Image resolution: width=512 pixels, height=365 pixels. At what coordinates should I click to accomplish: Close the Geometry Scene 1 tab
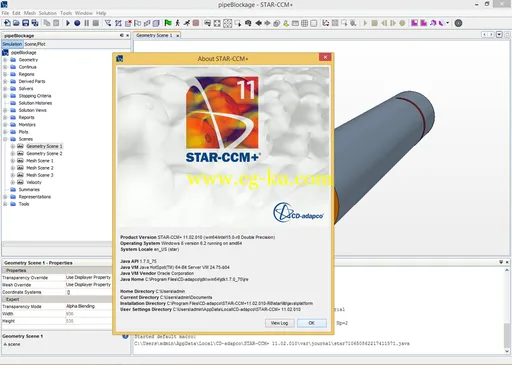pyautogui.click(x=178, y=35)
